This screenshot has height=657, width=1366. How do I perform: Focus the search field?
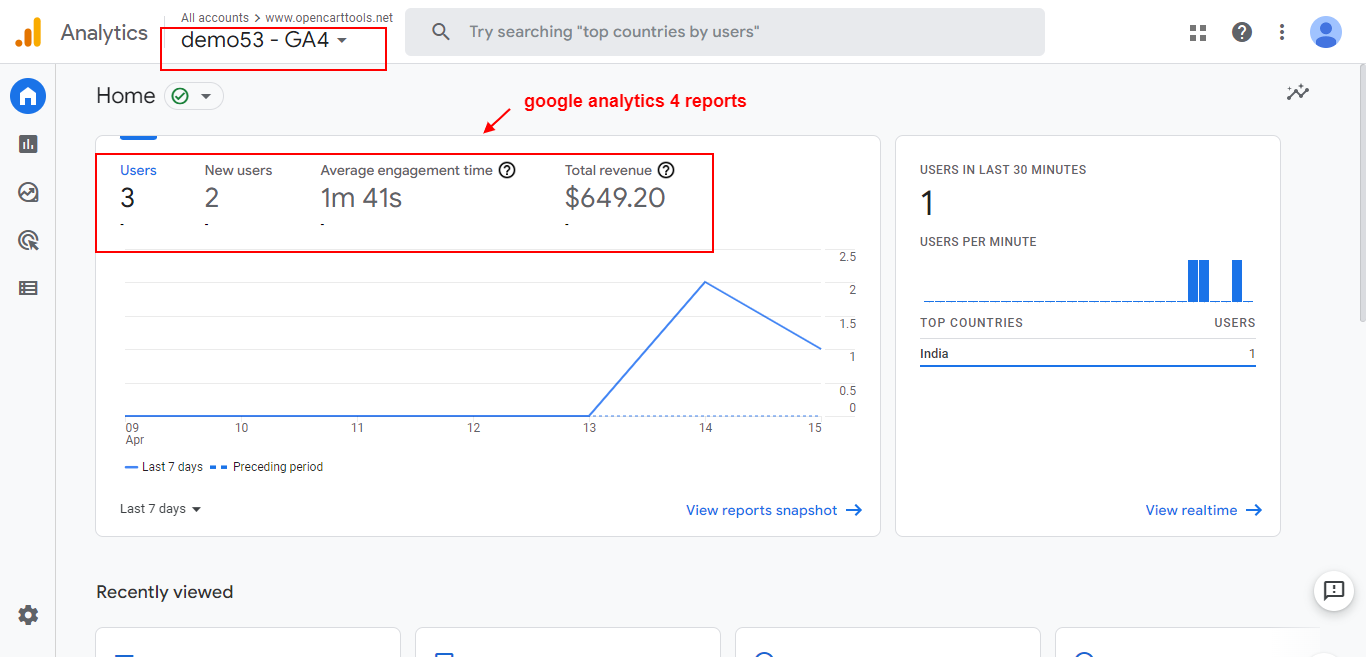[x=725, y=32]
